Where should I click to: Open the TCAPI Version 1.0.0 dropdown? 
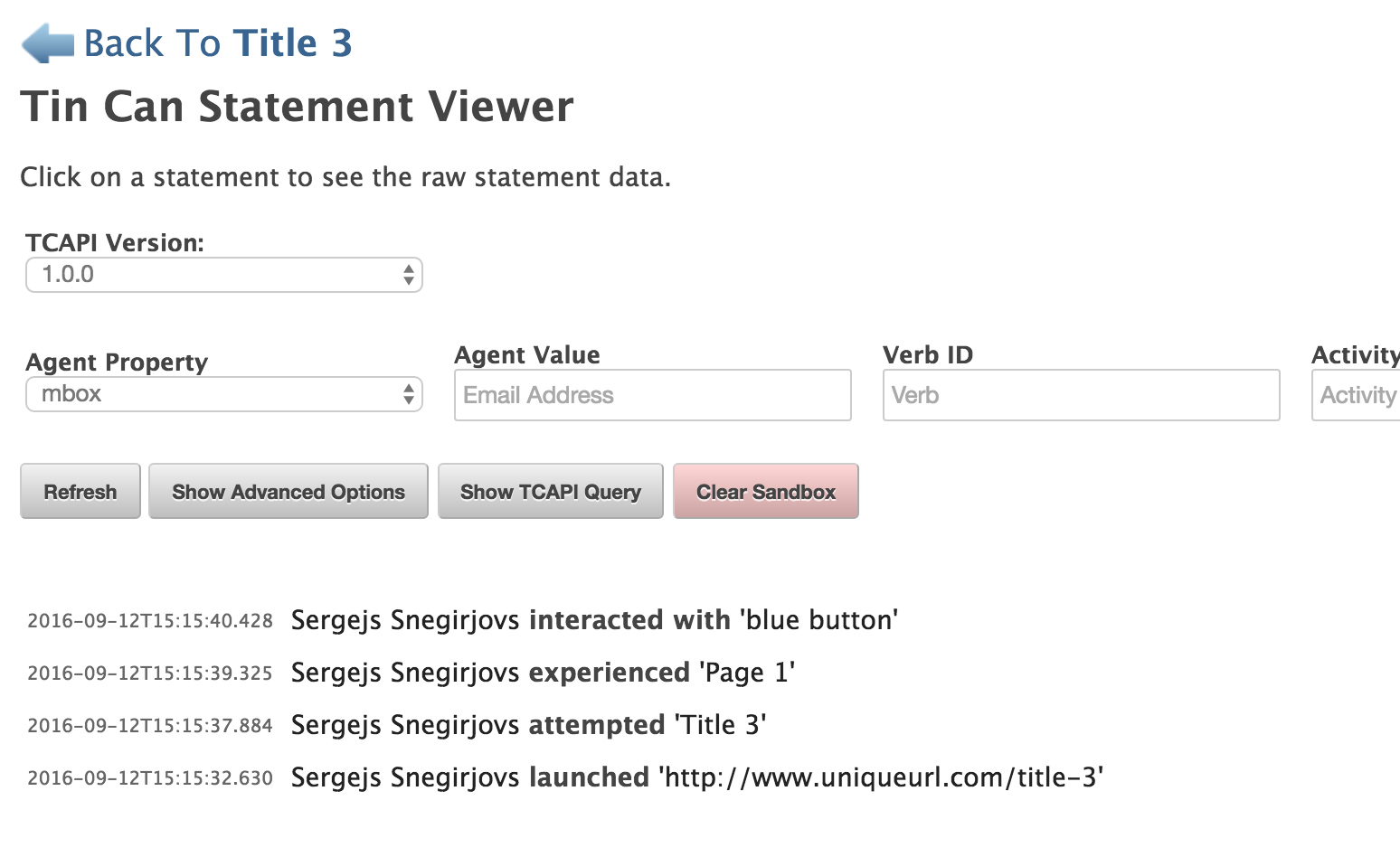pyautogui.click(x=224, y=275)
